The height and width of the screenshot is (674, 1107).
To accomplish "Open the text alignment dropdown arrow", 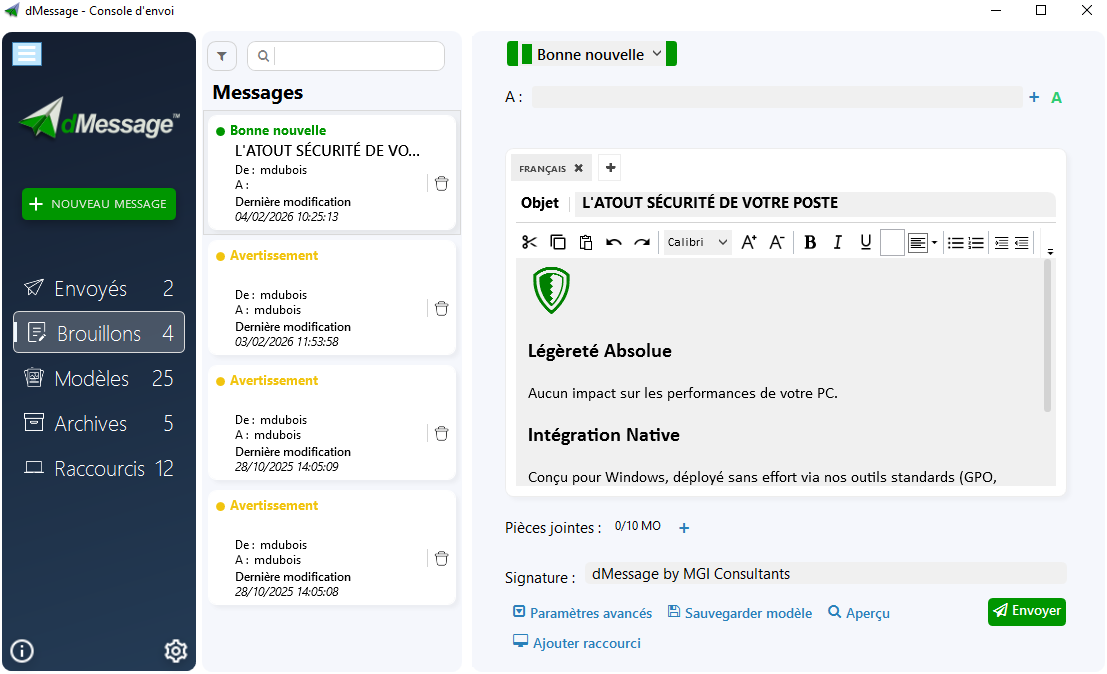I will click(x=934, y=242).
